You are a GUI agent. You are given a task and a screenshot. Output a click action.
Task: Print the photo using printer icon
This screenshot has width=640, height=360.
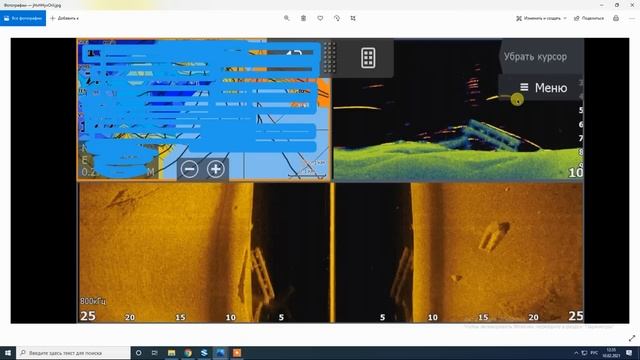(616, 18)
